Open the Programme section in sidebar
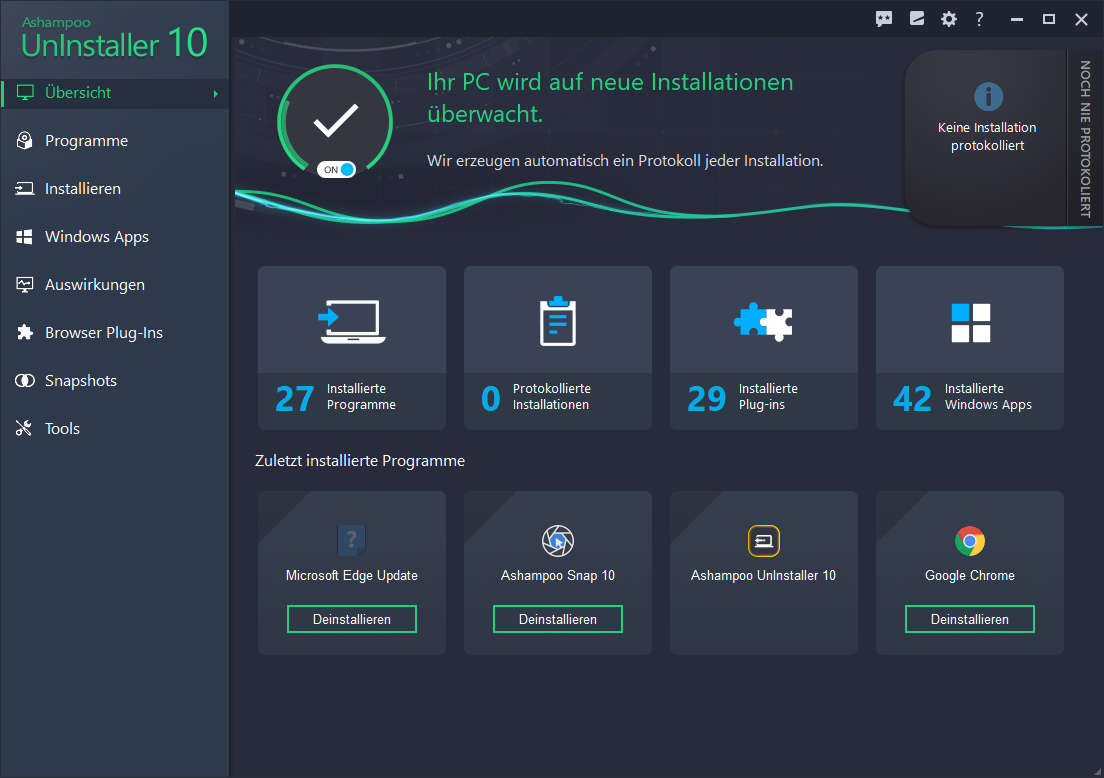1104x778 pixels. click(x=86, y=141)
